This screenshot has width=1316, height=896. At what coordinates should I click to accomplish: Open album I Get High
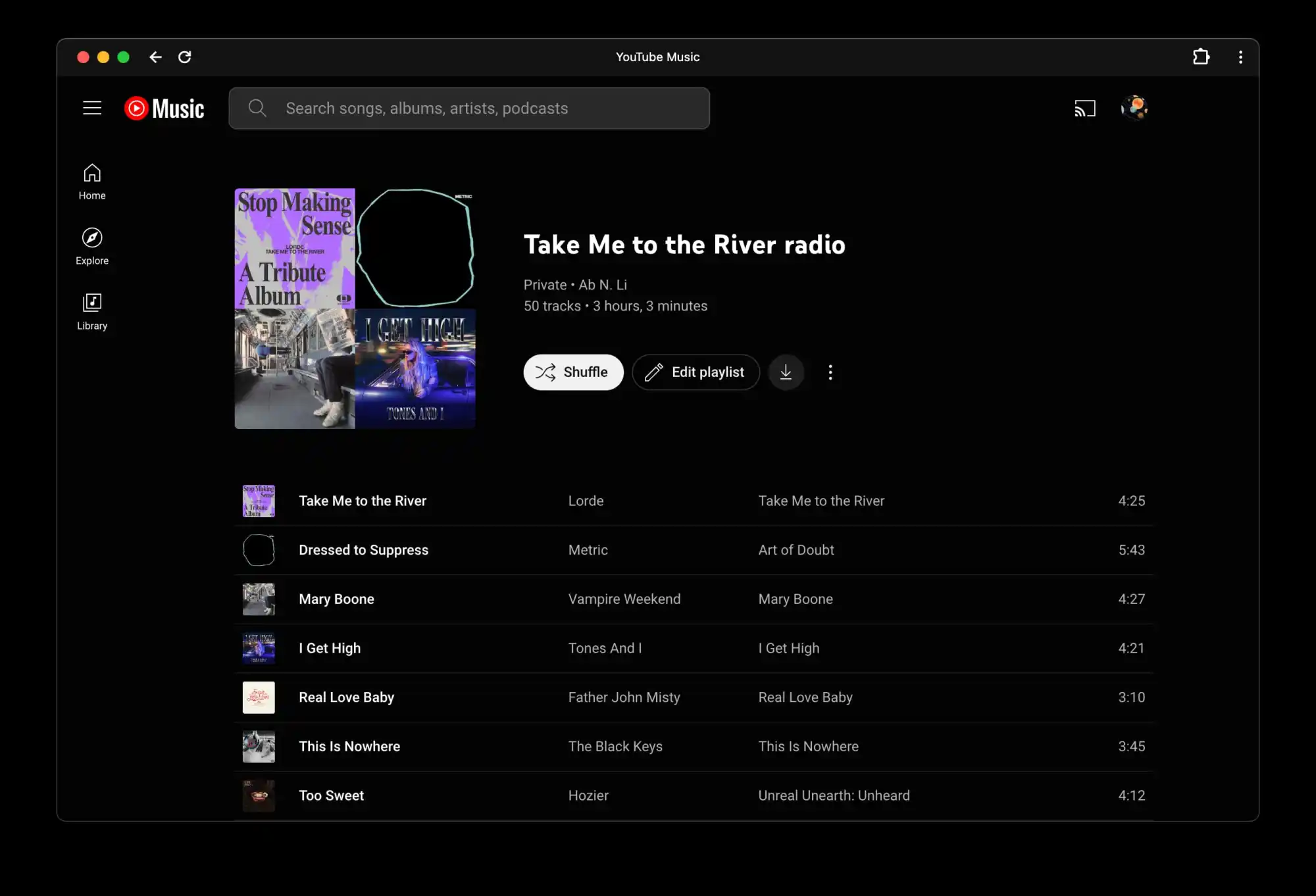[789, 648]
